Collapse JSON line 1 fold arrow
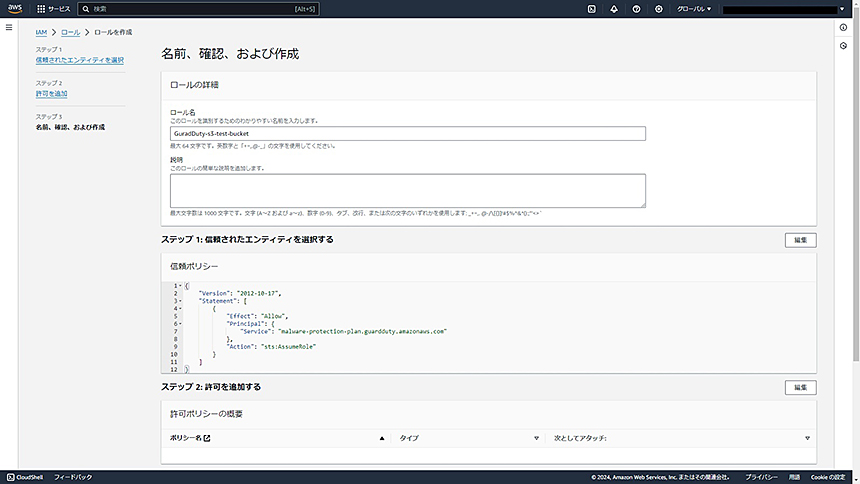Viewport: 860px width, 484px height. tap(180, 285)
